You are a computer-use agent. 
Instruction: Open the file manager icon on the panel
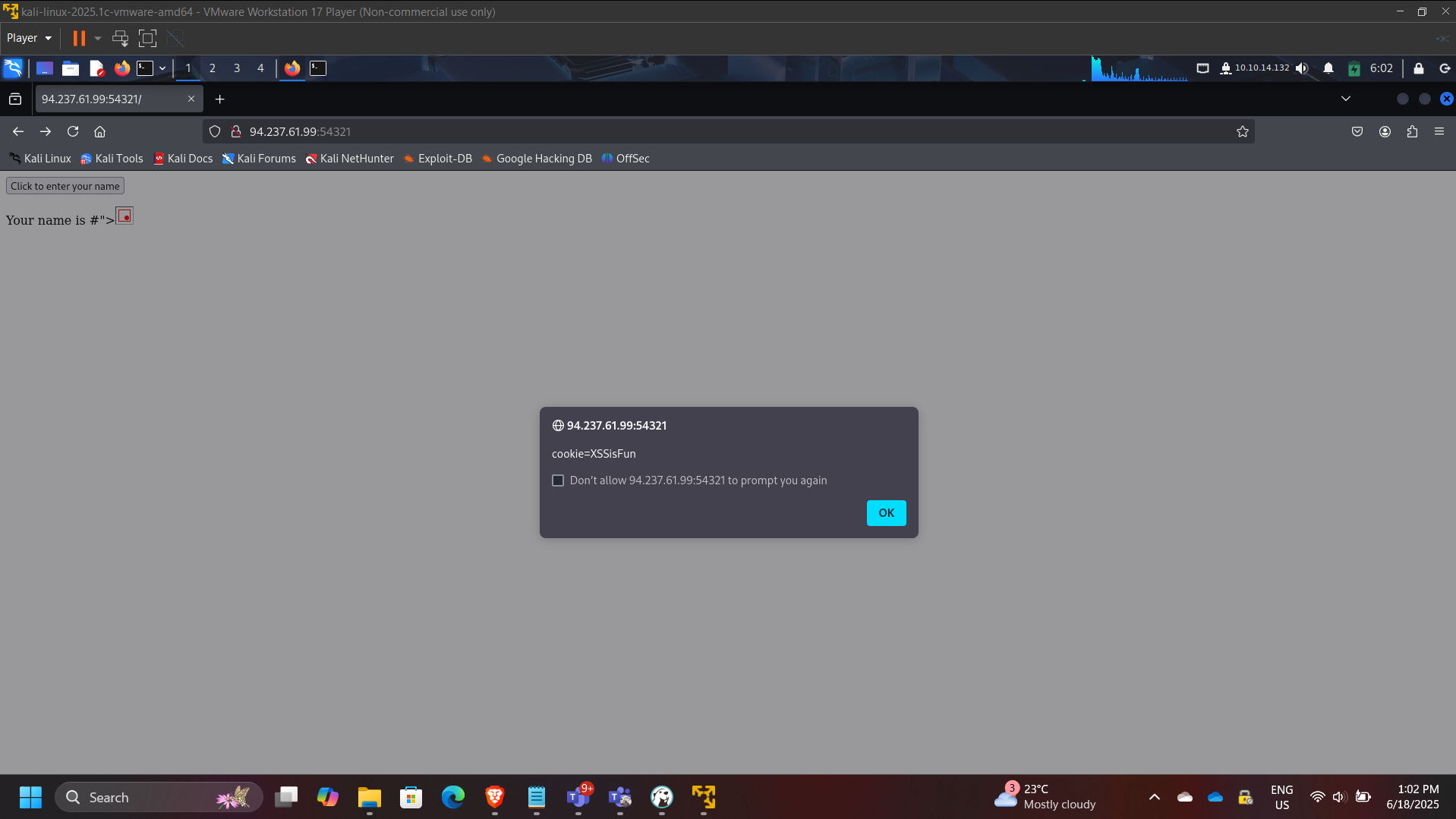click(71, 68)
